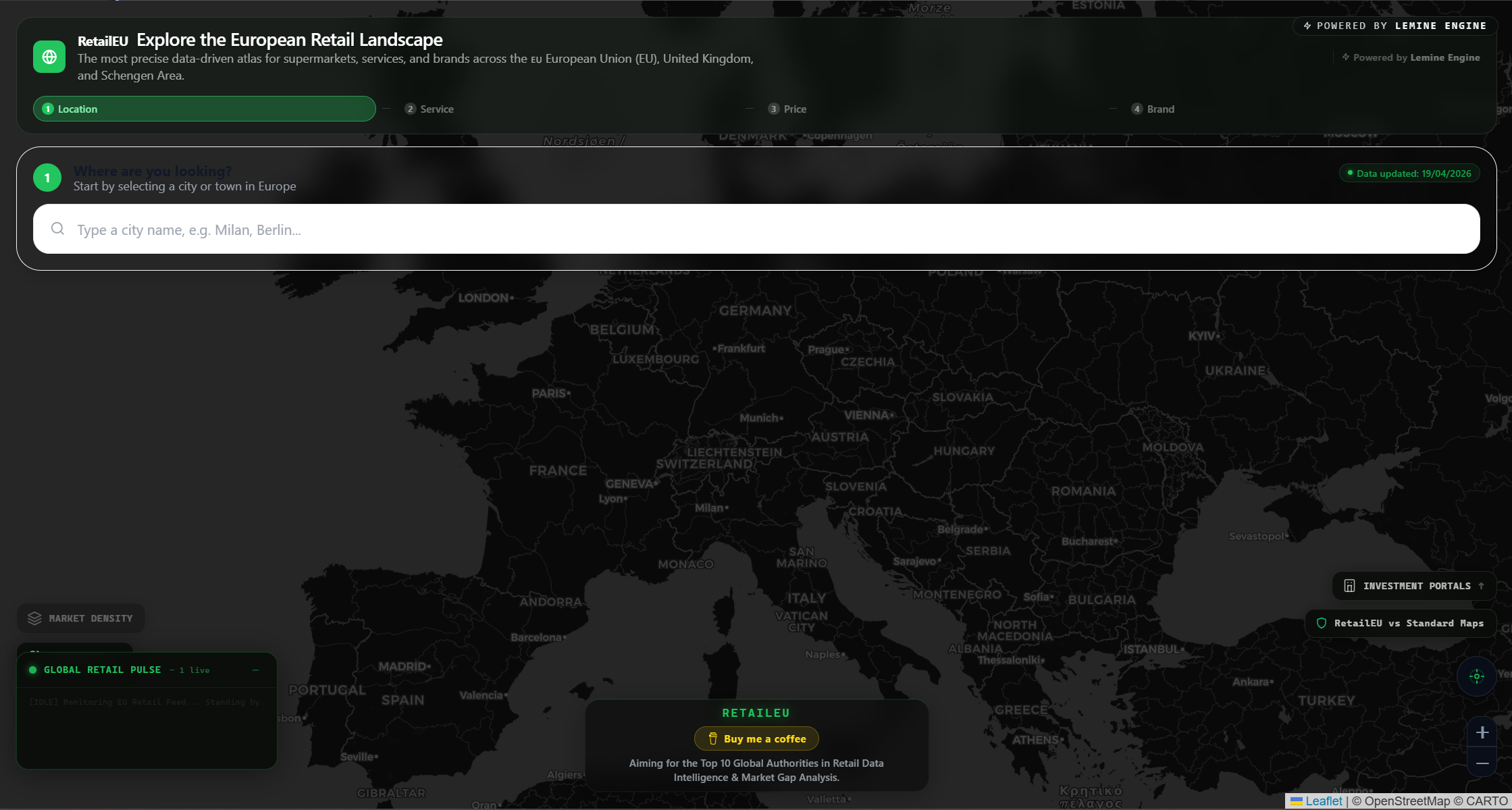The height and width of the screenshot is (810, 1512).
Task: Open the Market Density button
Action: [81, 618]
